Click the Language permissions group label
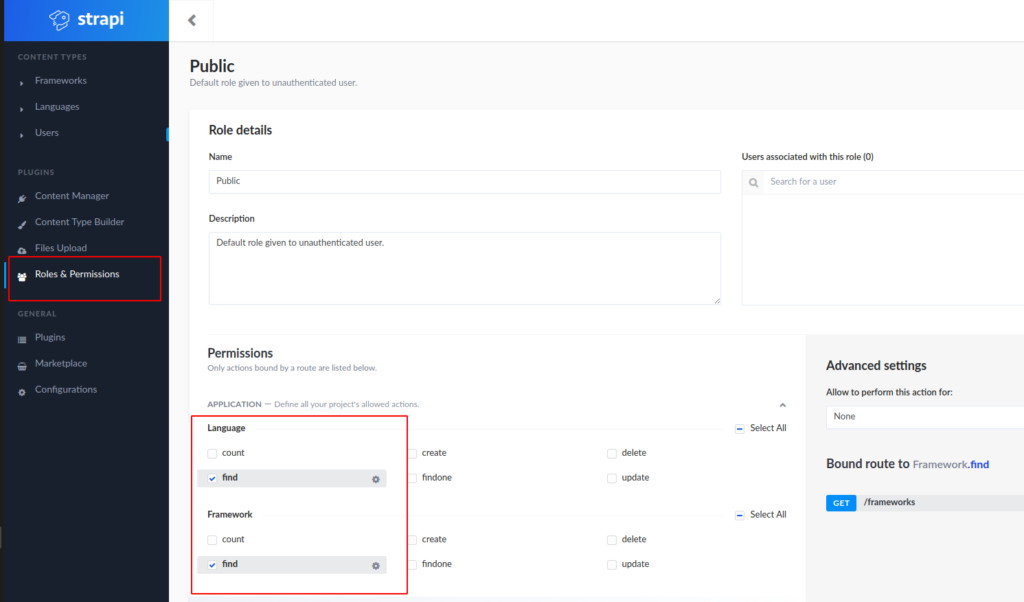This screenshot has height=602, width=1024. [x=226, y=428]
